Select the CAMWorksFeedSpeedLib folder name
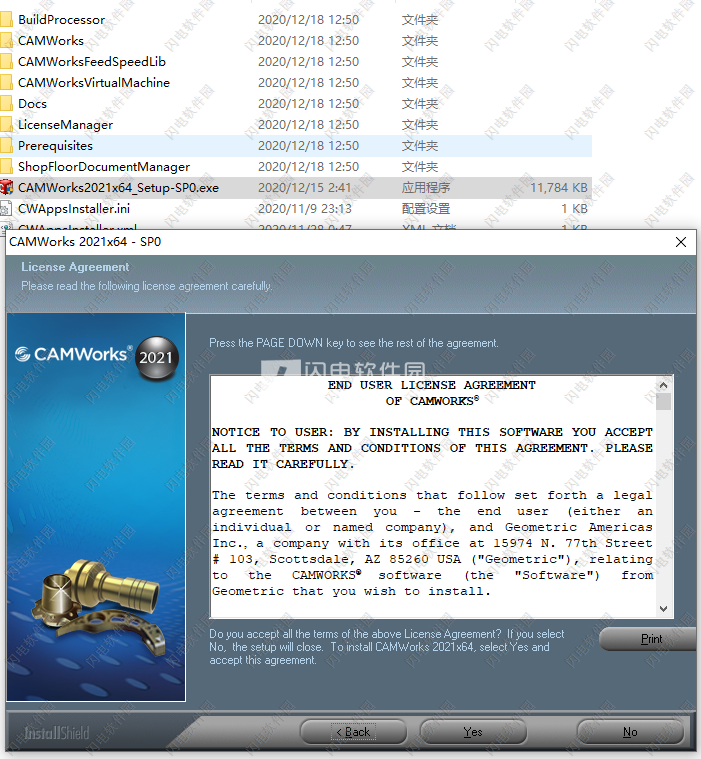 pyautogui.click(x=92, y=61)
